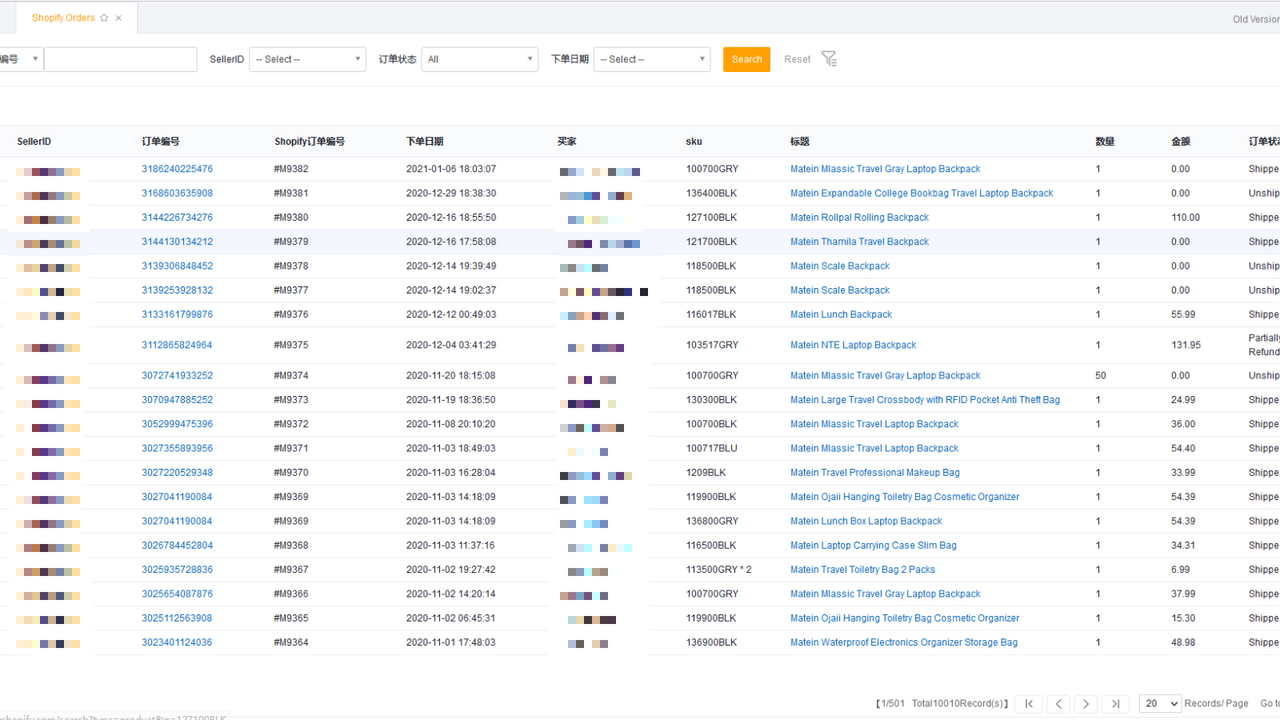Go to previous page of records

[1058, 704]
